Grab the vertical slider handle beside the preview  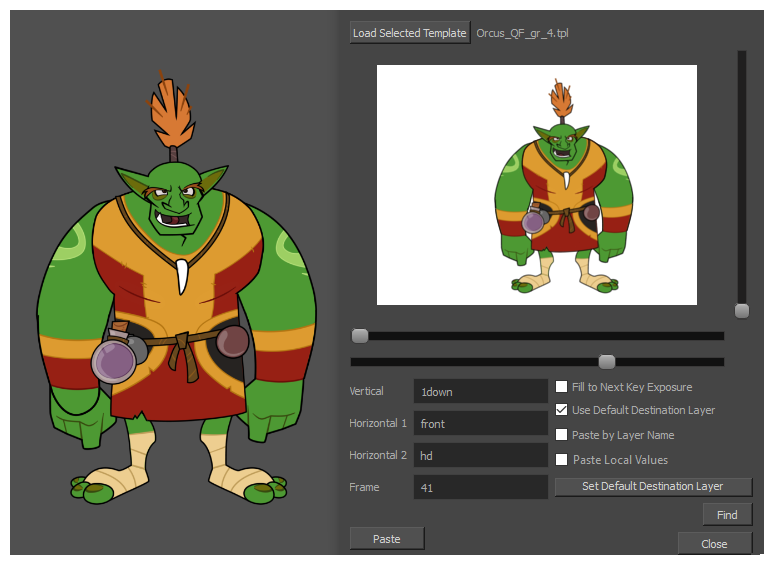pos(742,311)
